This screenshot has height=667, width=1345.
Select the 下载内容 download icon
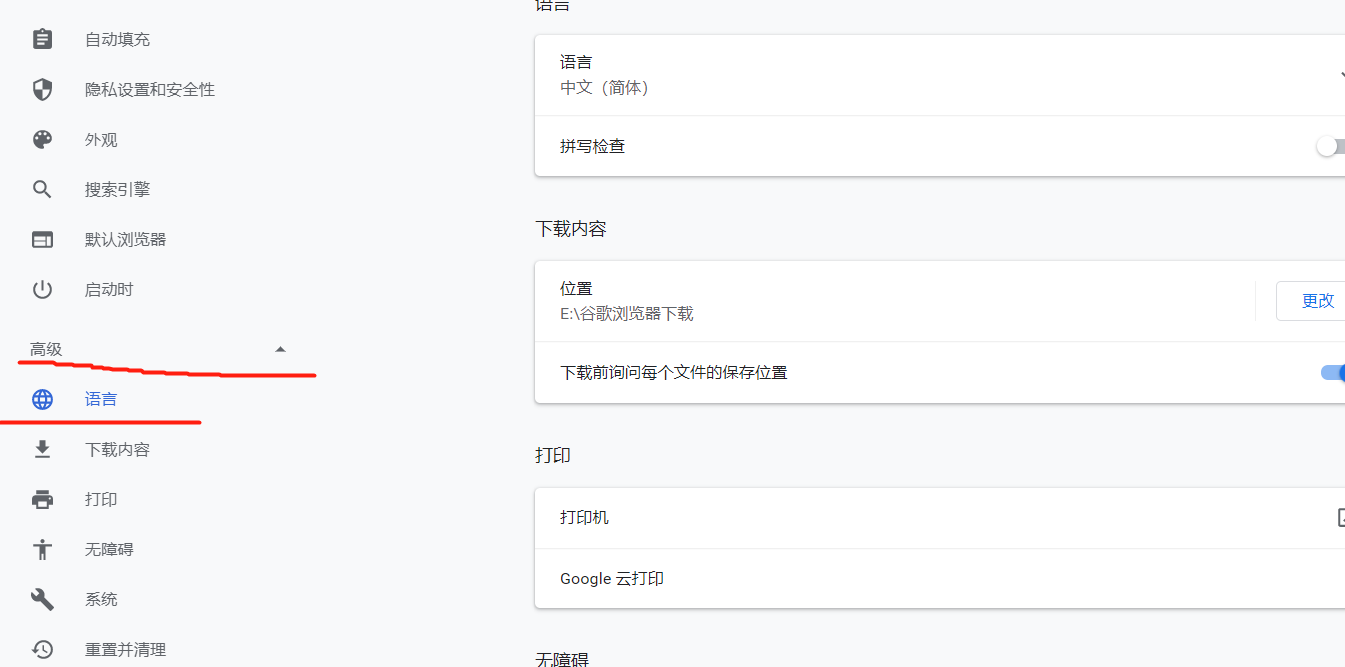pos(42,448)
